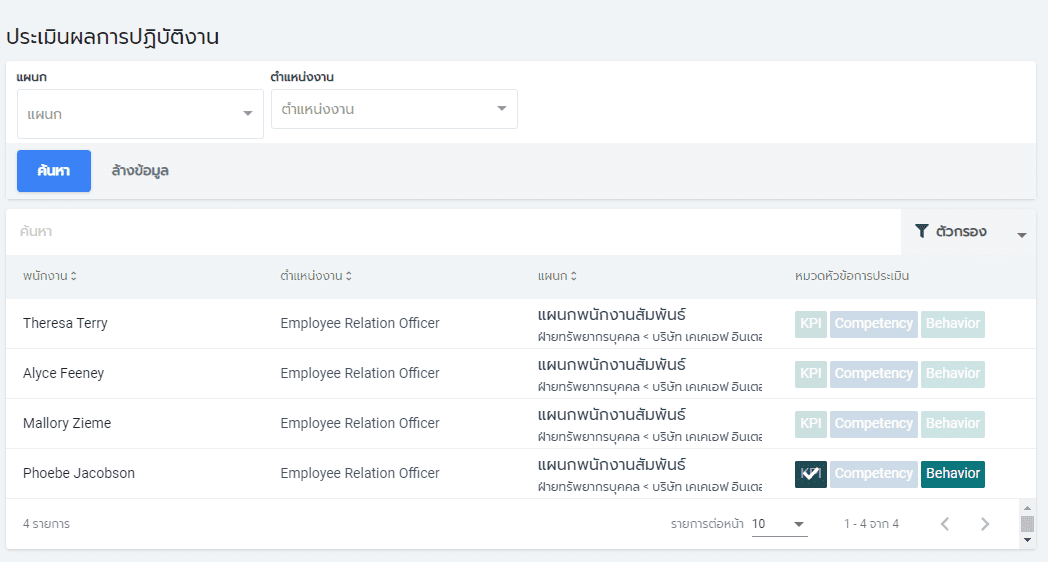The height and width of the screenshot is (562, 1048).
Task: Open rows-per-page dropdown showing 10
Action: (x=779, y=525)
